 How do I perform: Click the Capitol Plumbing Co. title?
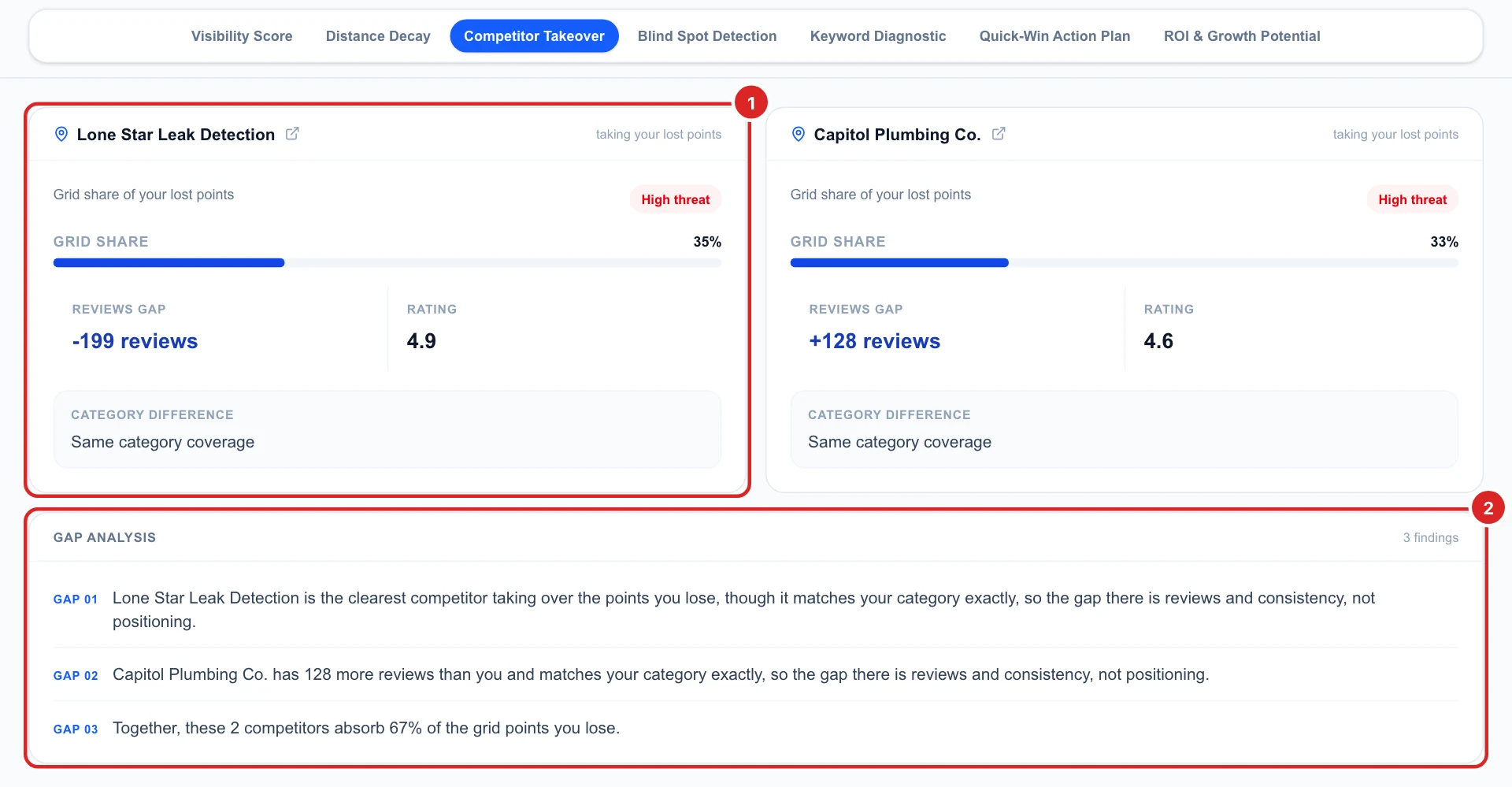point(897,135)
